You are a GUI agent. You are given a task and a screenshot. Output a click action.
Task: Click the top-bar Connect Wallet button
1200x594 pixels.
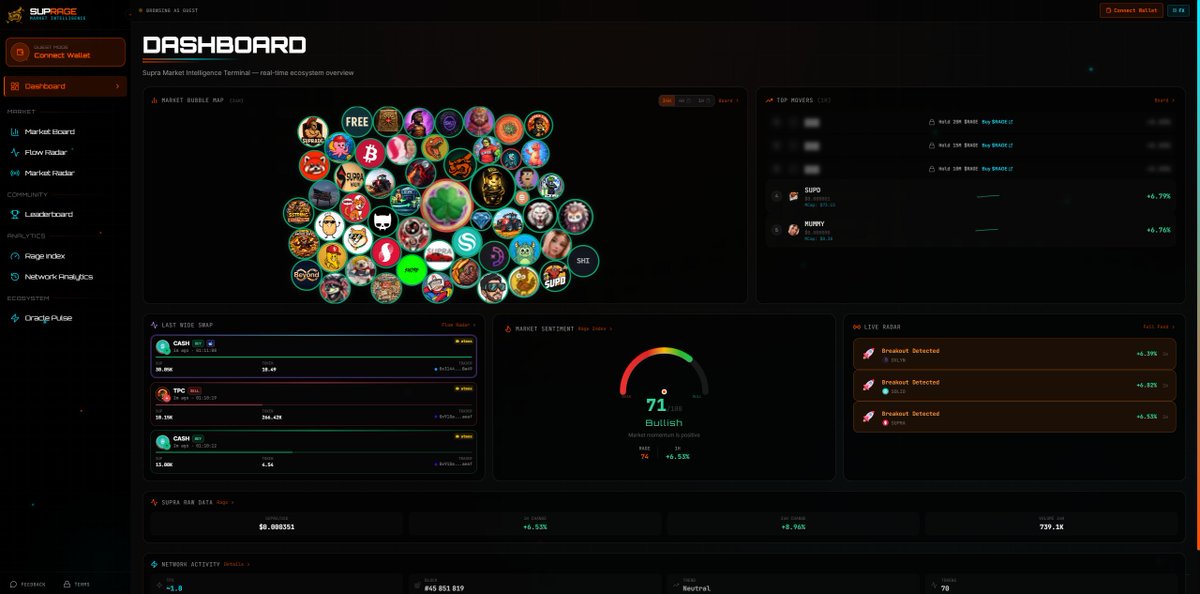coord(1131,10)
